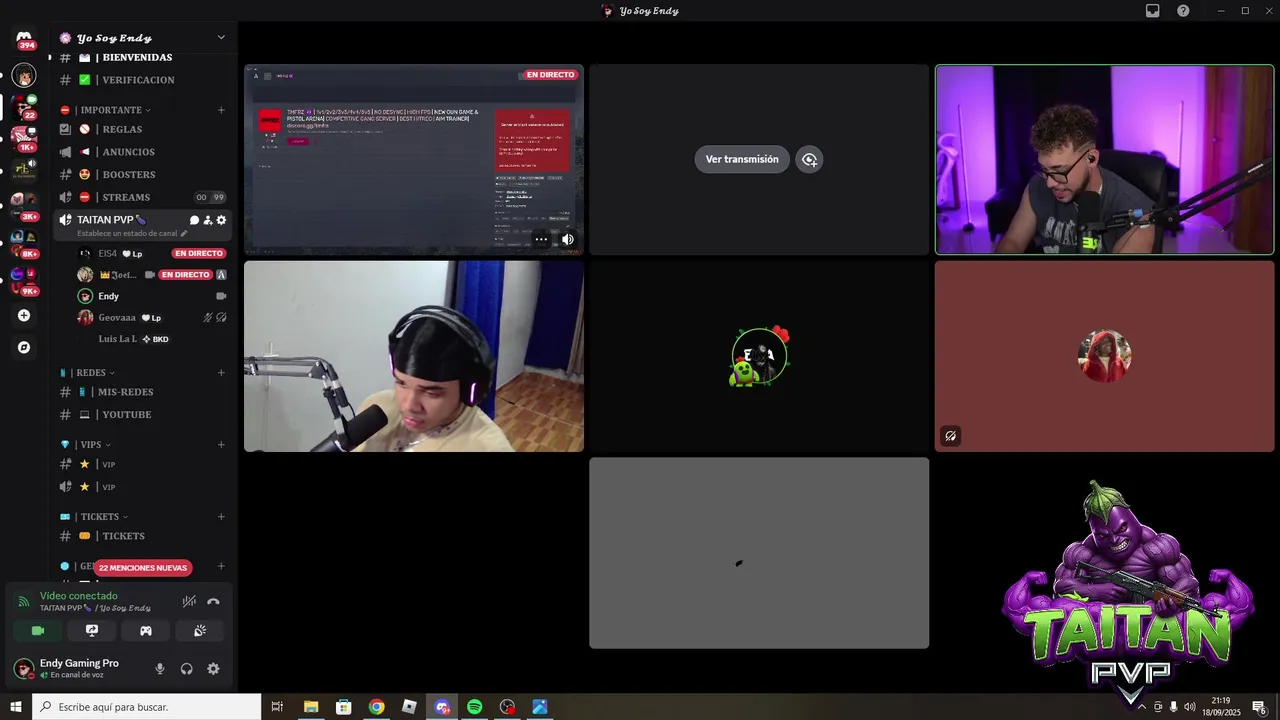Screen dimensions: 1280x720
Task: Collapse the VIPS category
Action: click(x=88, y=445)
